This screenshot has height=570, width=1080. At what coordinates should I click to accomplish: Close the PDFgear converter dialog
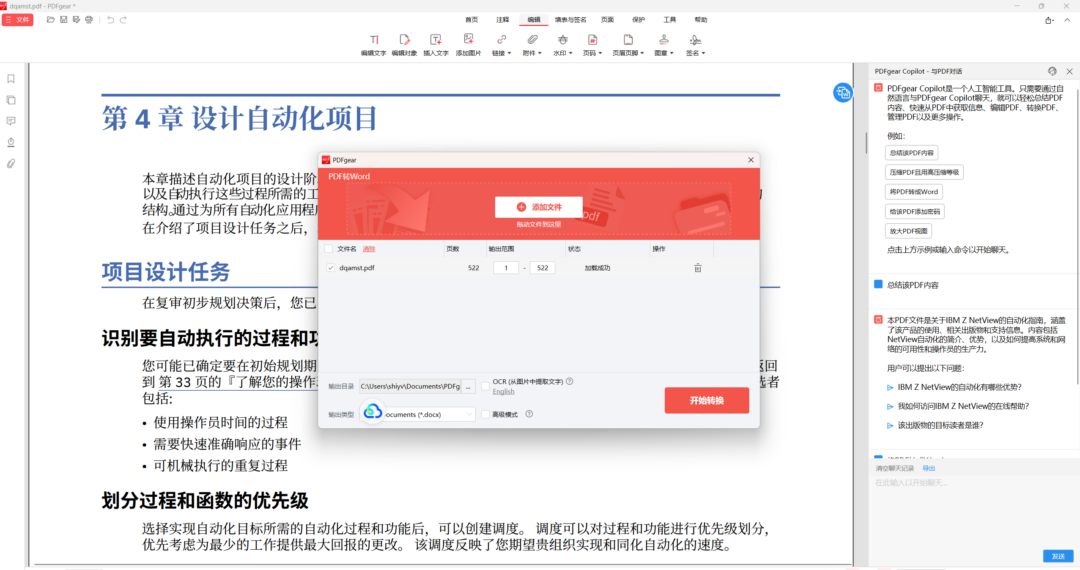tap(751, 160)
